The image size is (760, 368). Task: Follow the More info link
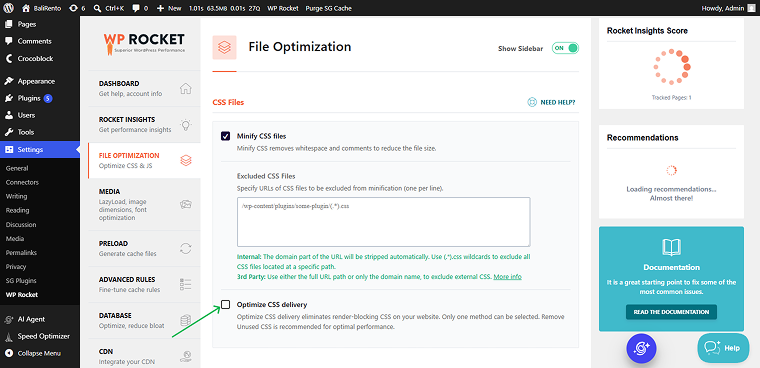click(507, 276)
